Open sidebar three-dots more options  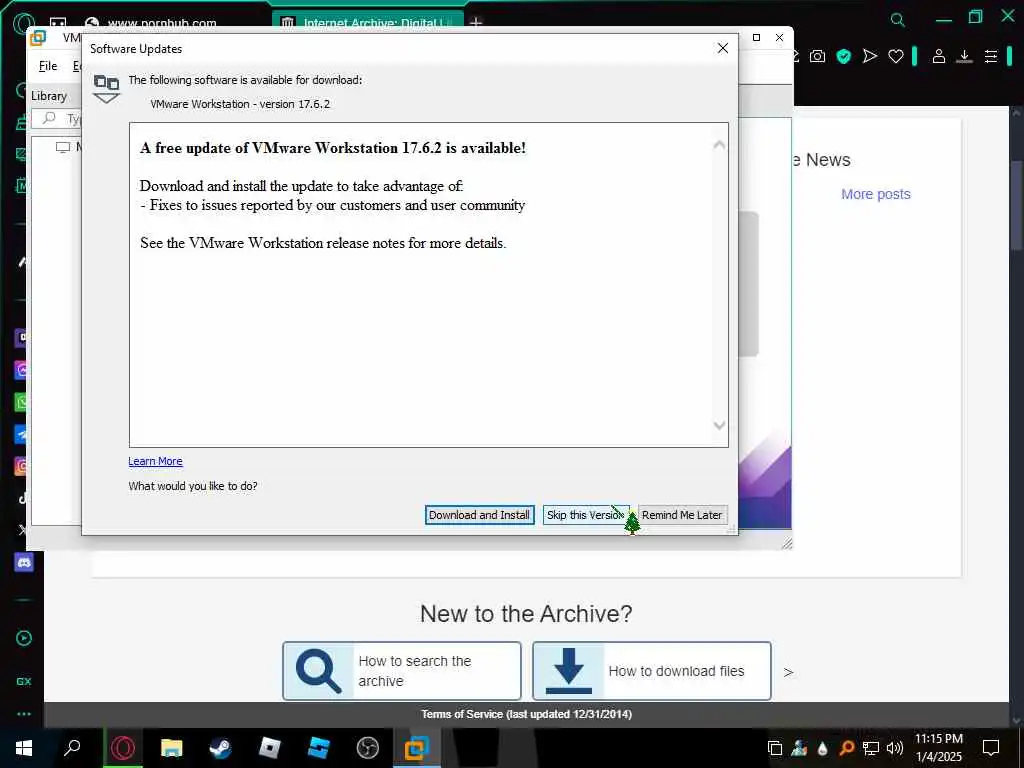coord(24,714)
